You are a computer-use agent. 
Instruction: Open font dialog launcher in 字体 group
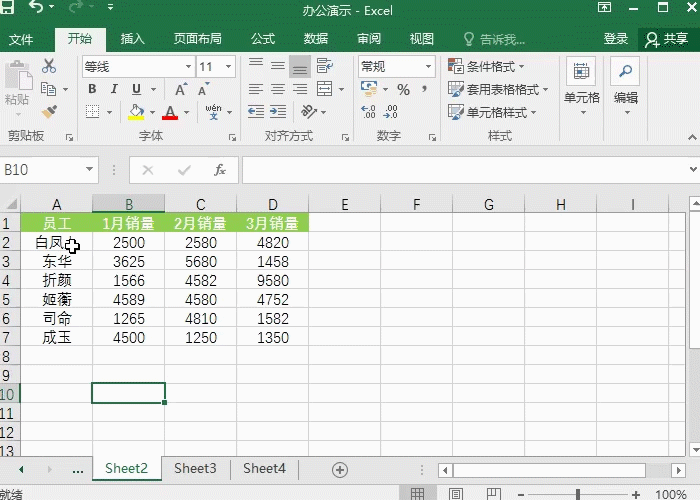[232, 138]
